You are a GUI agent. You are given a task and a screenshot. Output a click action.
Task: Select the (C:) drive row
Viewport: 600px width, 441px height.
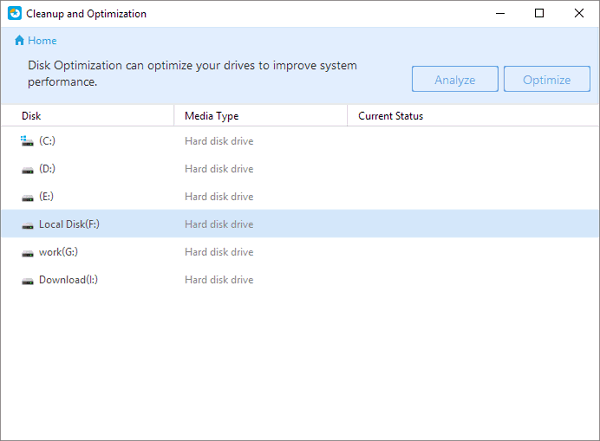(x=300, y=141)
